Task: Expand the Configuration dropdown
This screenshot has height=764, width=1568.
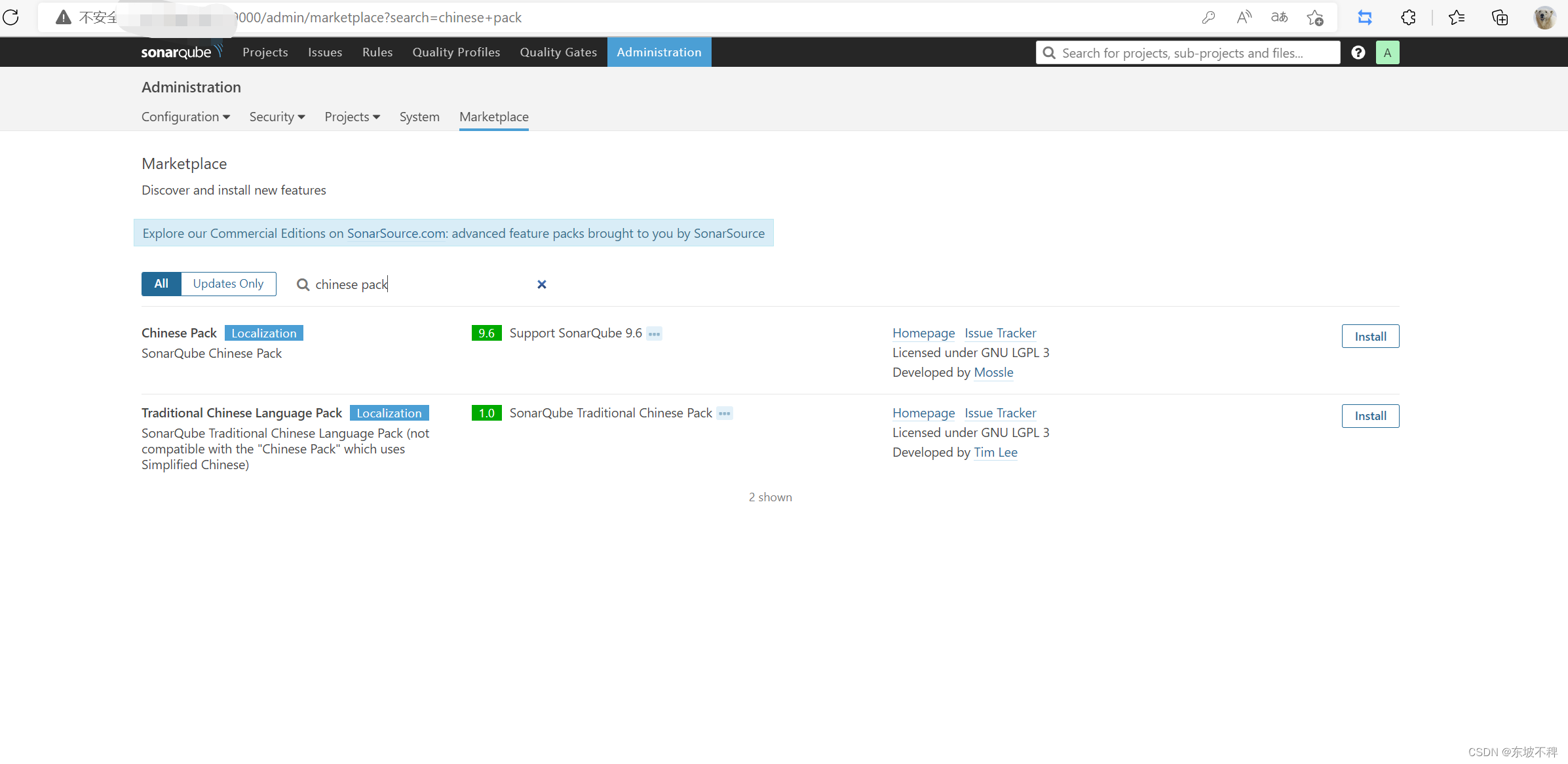Action: pos(185,117)
